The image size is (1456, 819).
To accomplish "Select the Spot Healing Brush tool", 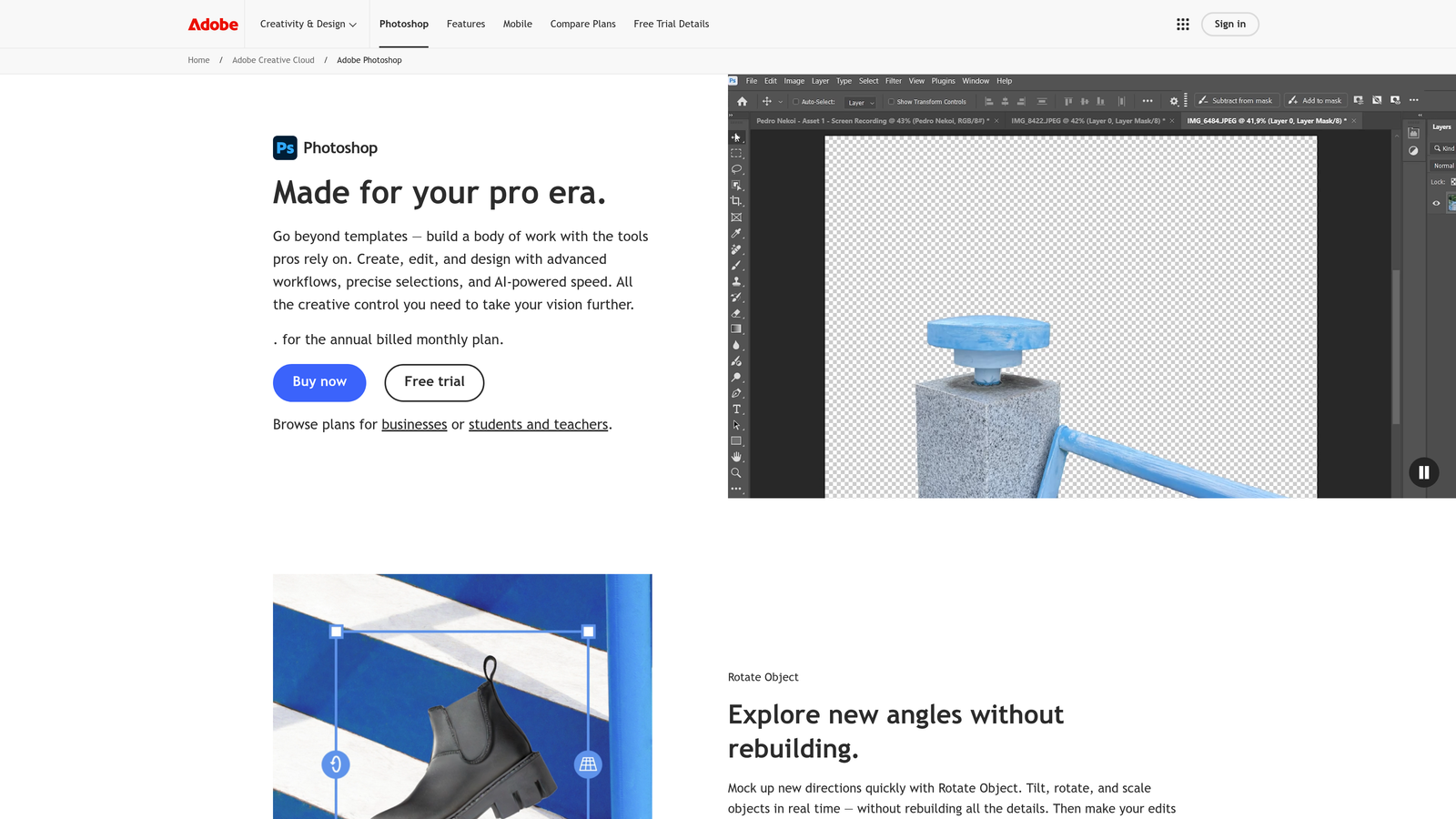I will (736, 249).
